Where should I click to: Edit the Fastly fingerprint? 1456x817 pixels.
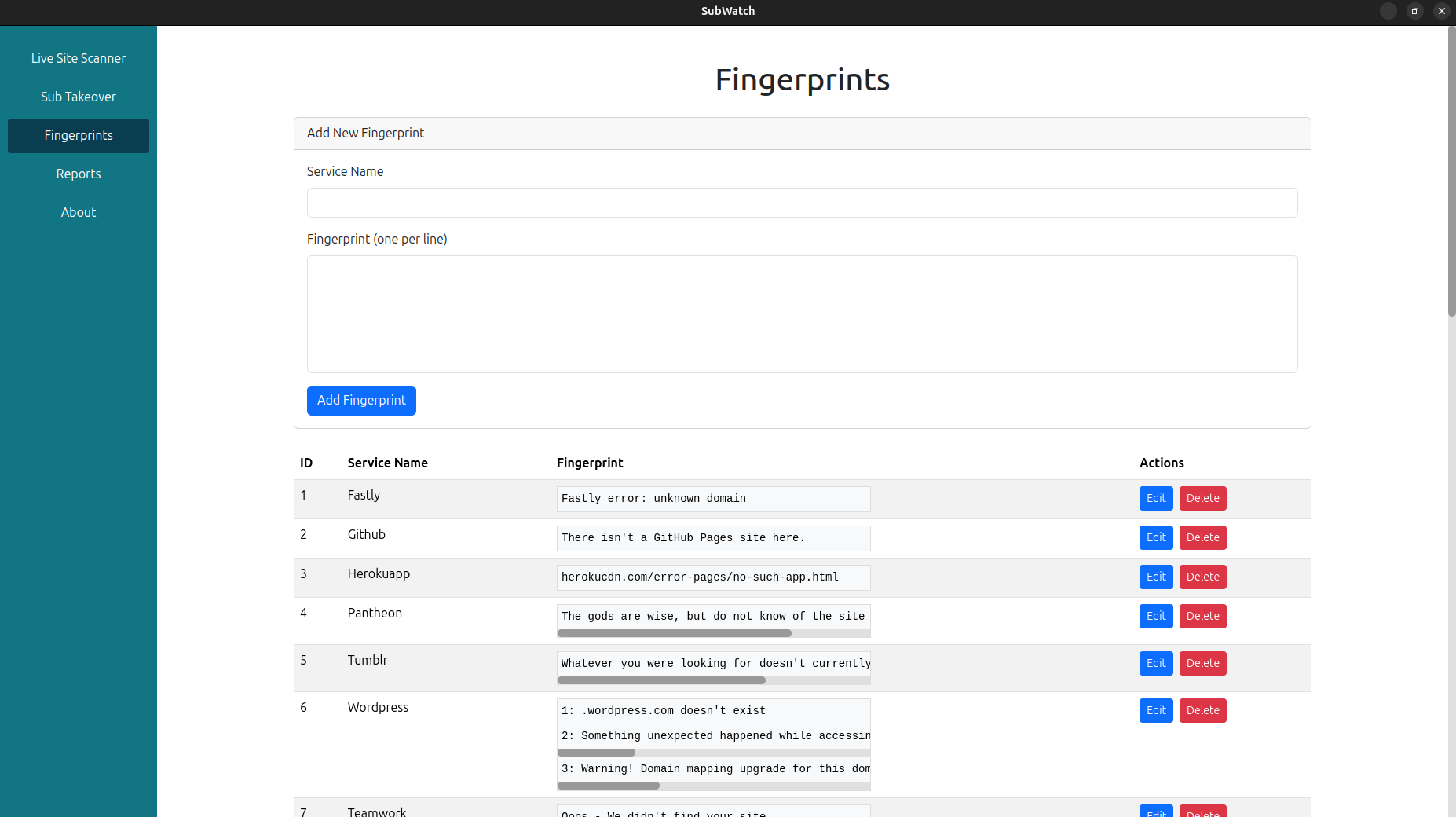[x=1156, y=498]
